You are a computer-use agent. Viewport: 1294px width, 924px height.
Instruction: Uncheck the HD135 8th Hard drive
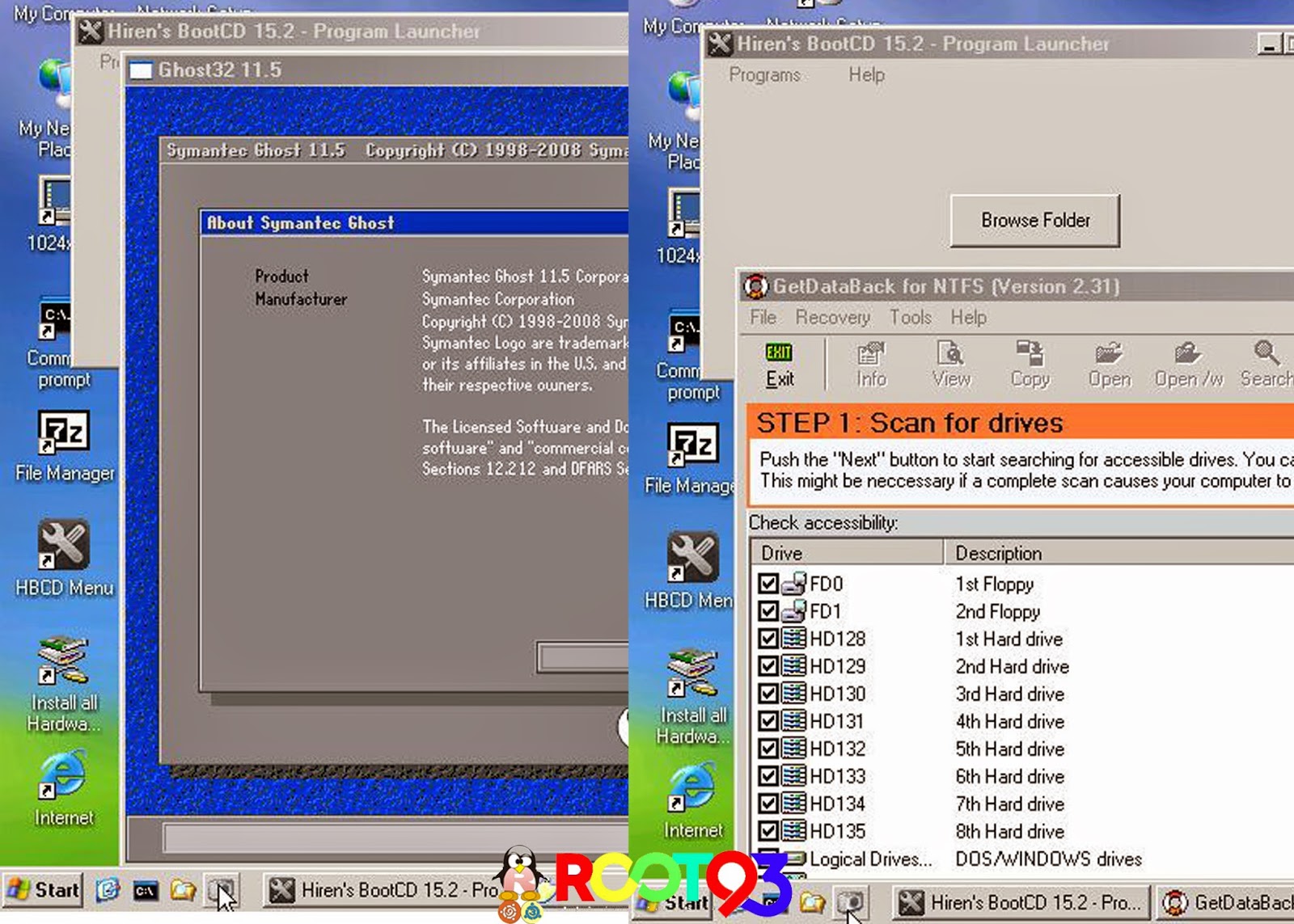tap(769, 831)
